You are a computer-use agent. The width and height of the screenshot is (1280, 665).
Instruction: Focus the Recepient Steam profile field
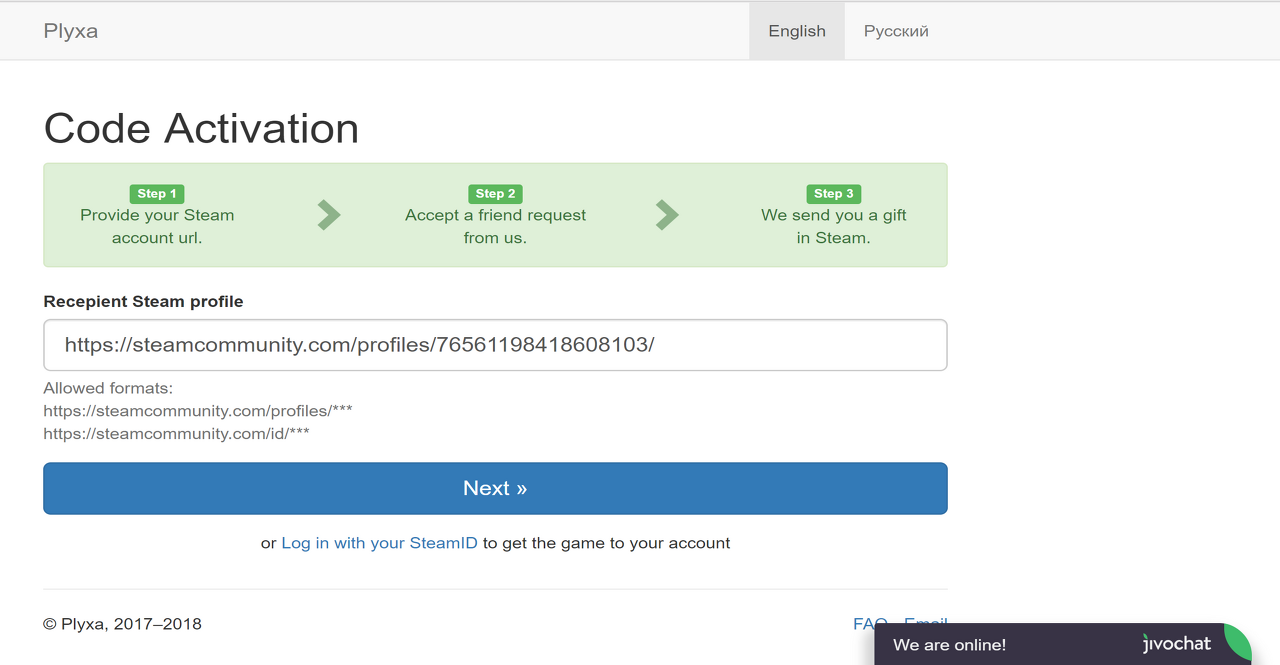coord(495,345)
